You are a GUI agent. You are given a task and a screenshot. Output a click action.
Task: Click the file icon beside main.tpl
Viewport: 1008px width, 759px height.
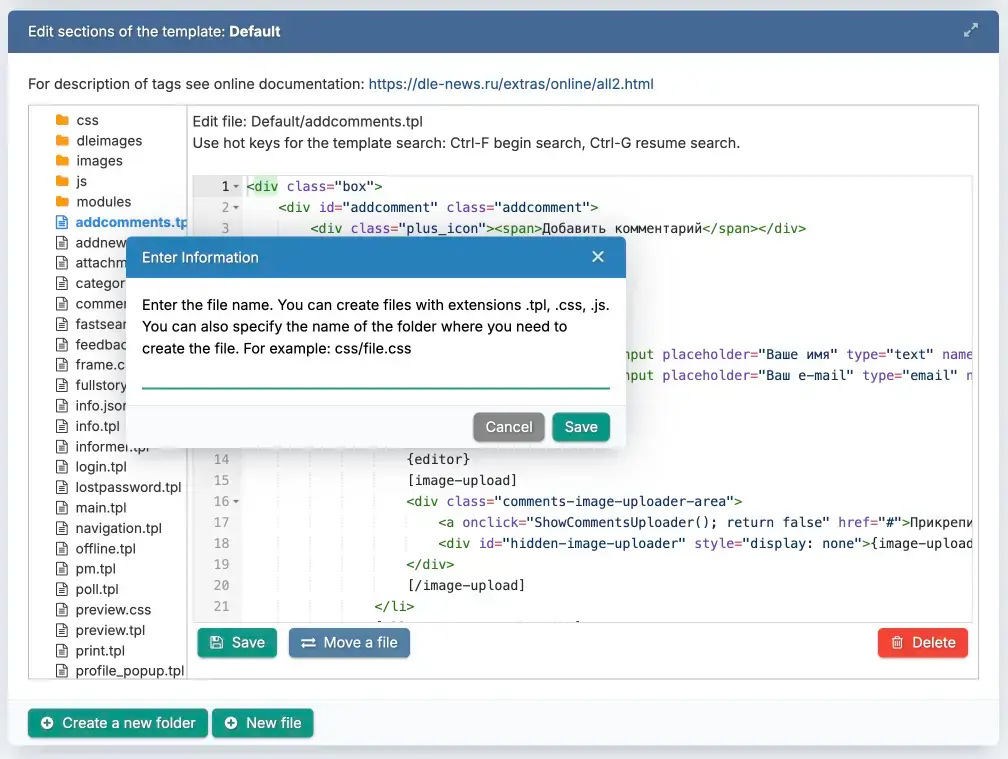[62, 508]
